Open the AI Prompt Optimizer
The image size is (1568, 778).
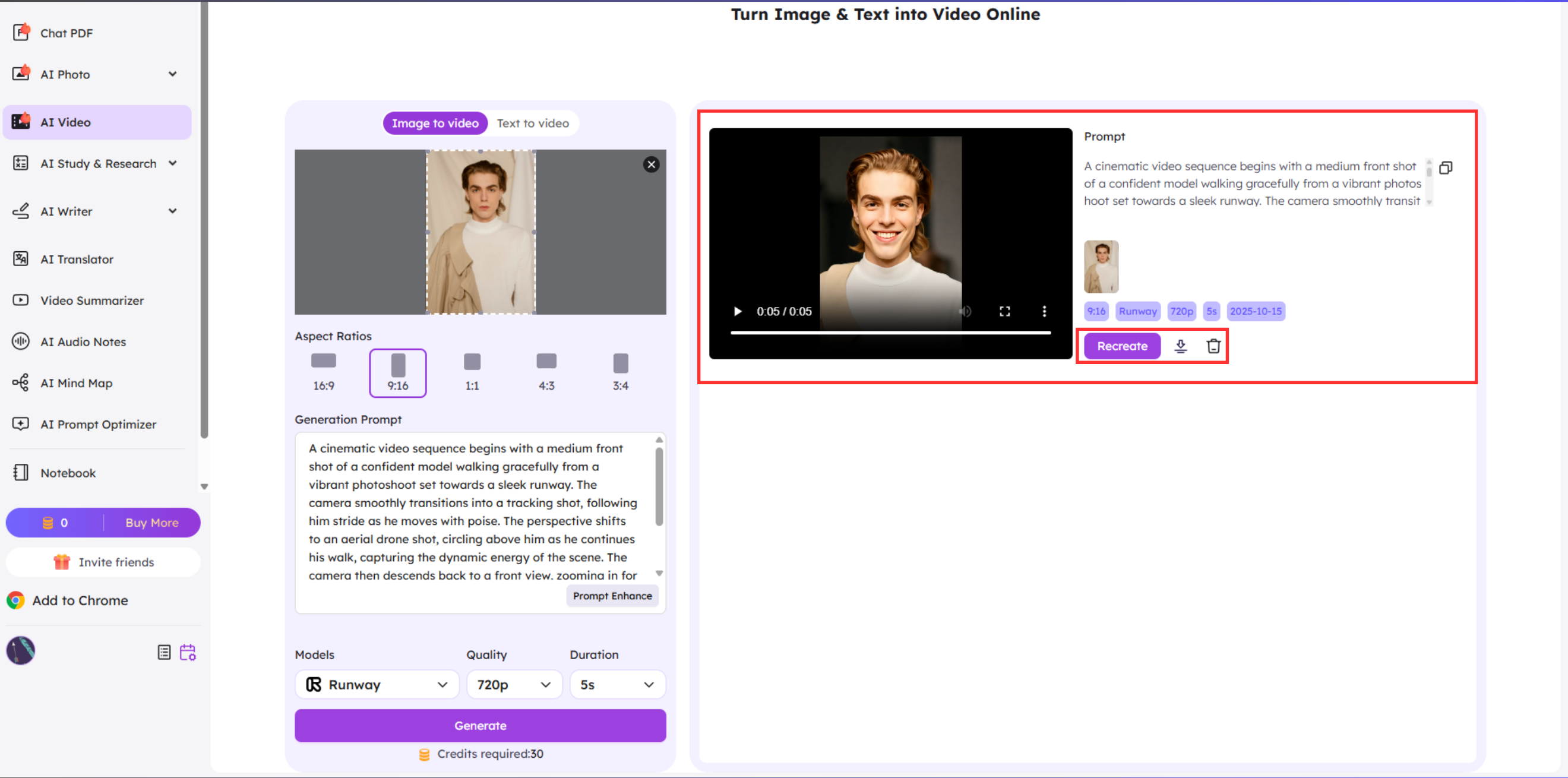[x=98, y=423]
